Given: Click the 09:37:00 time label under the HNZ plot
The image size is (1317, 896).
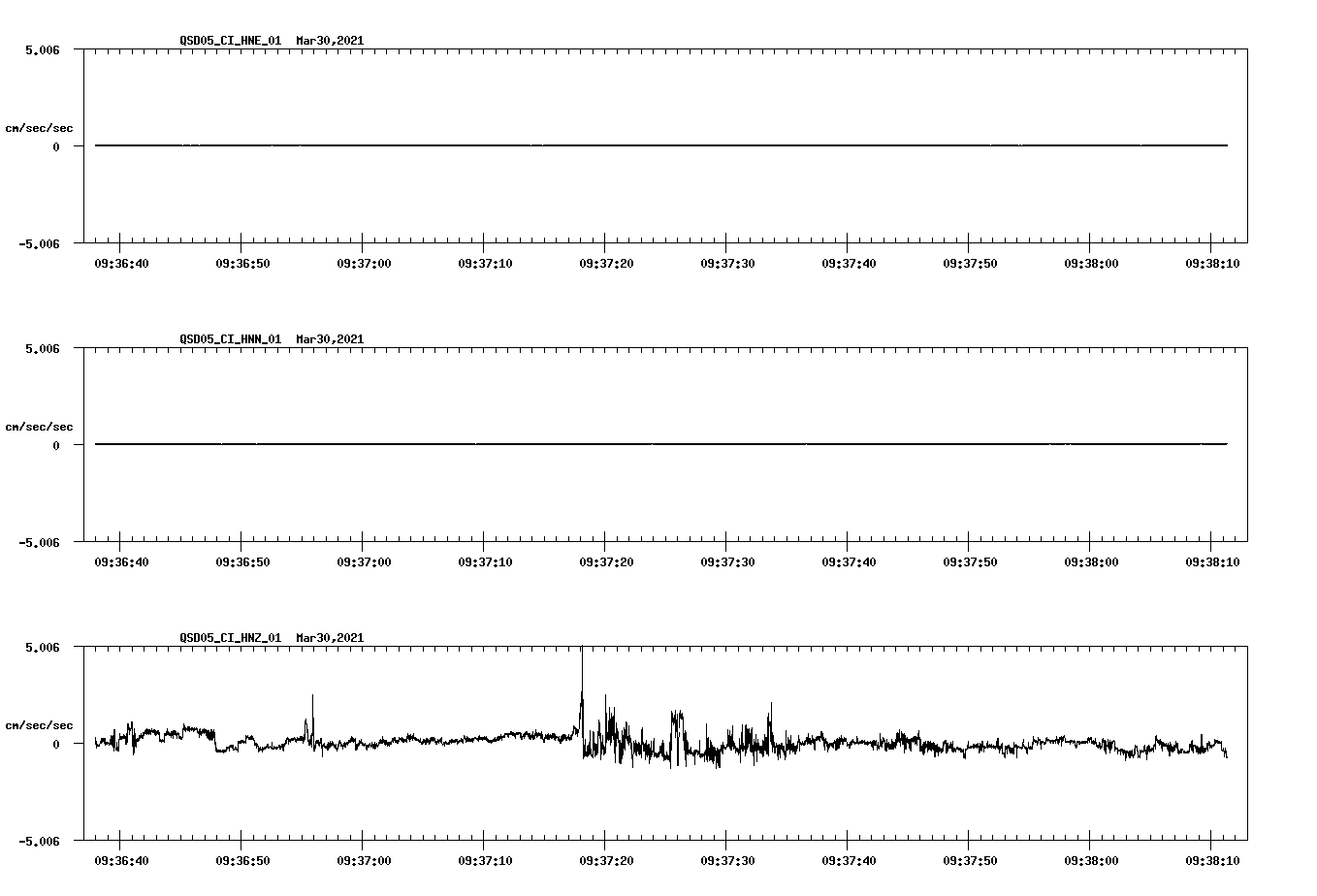Looking at the screenshot, I should (364, 859).
